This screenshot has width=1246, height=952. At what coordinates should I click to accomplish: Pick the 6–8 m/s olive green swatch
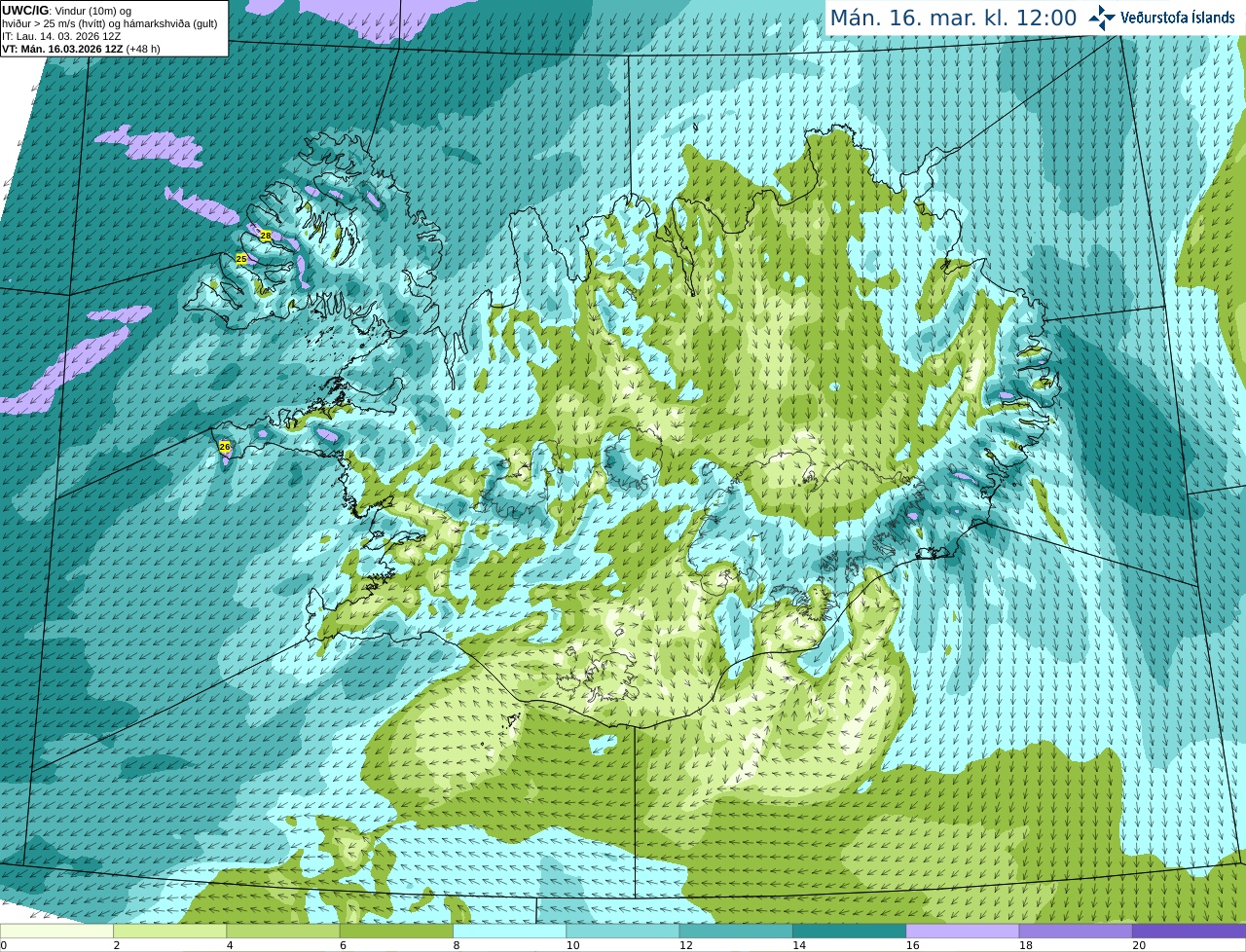coord(396,931)
